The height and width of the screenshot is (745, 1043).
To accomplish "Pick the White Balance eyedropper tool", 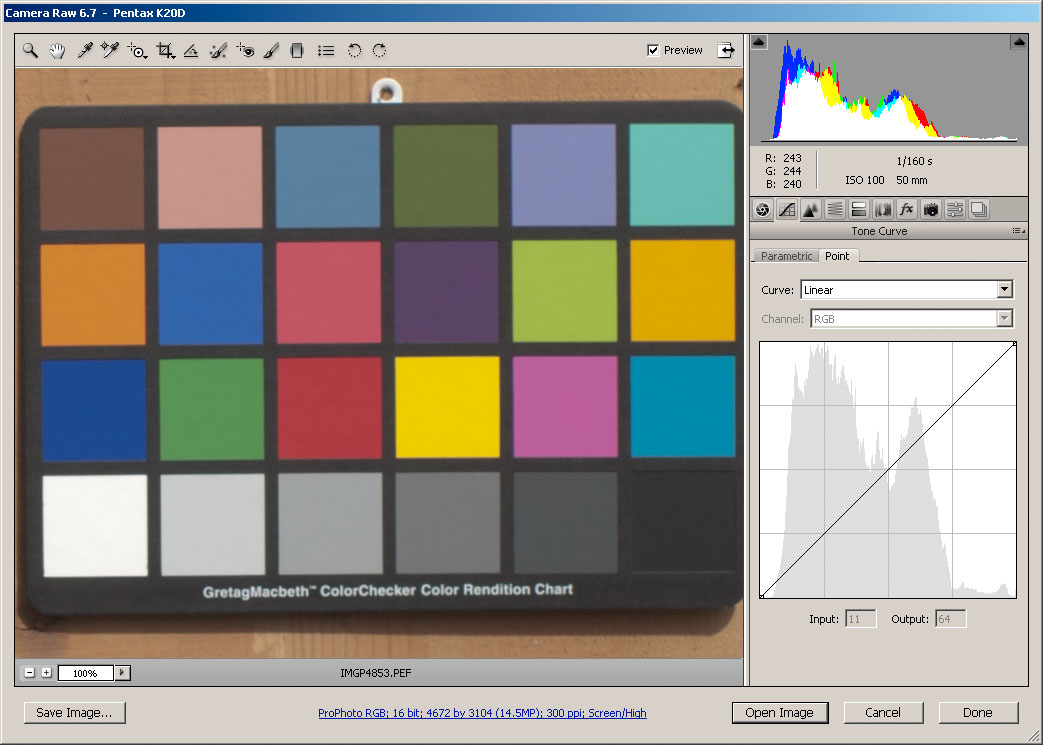I will 84,51.
